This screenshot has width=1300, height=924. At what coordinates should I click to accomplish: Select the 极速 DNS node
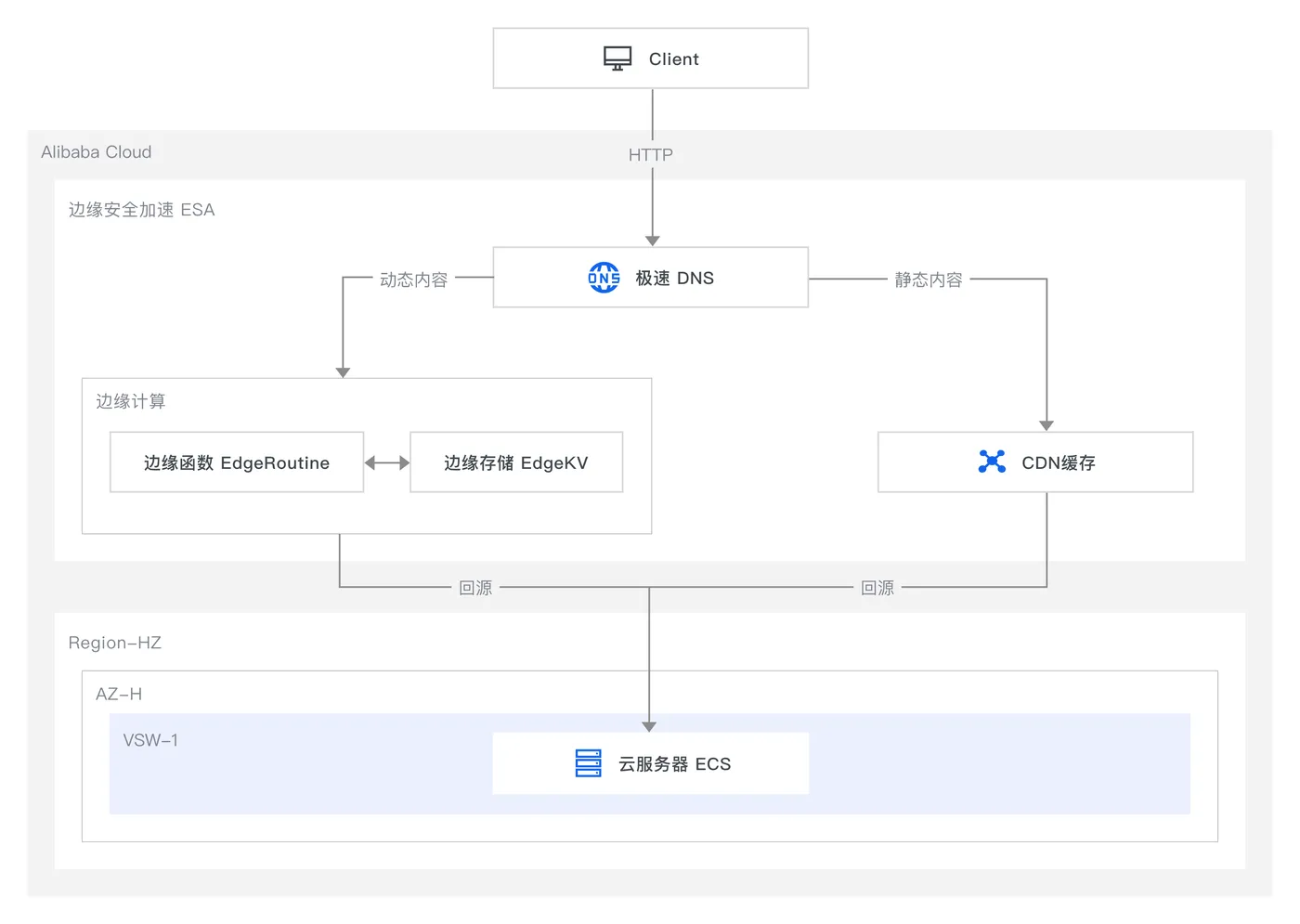[x=650, y=278]
